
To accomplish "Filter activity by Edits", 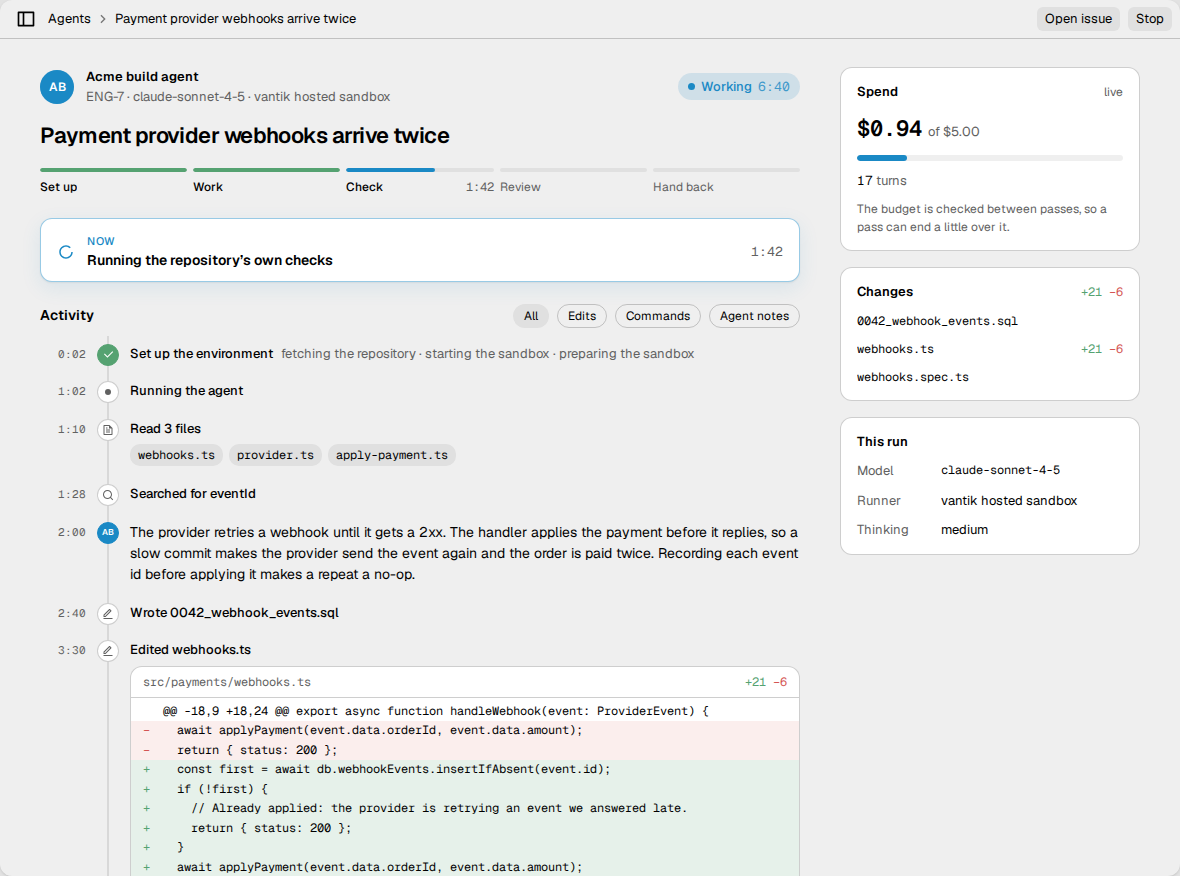I will tap(582, 316).
